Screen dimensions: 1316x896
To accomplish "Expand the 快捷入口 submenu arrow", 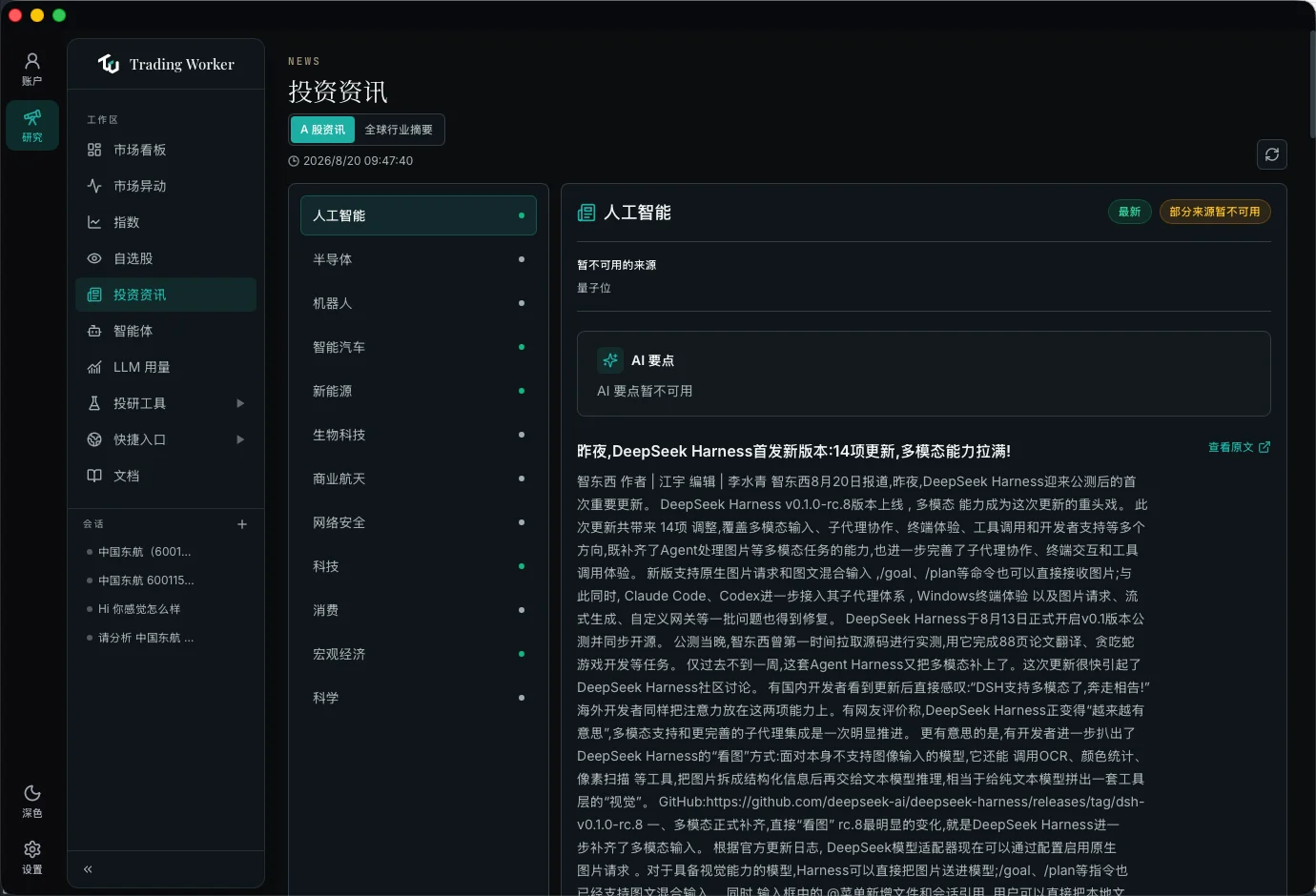I will pos(240,439).
